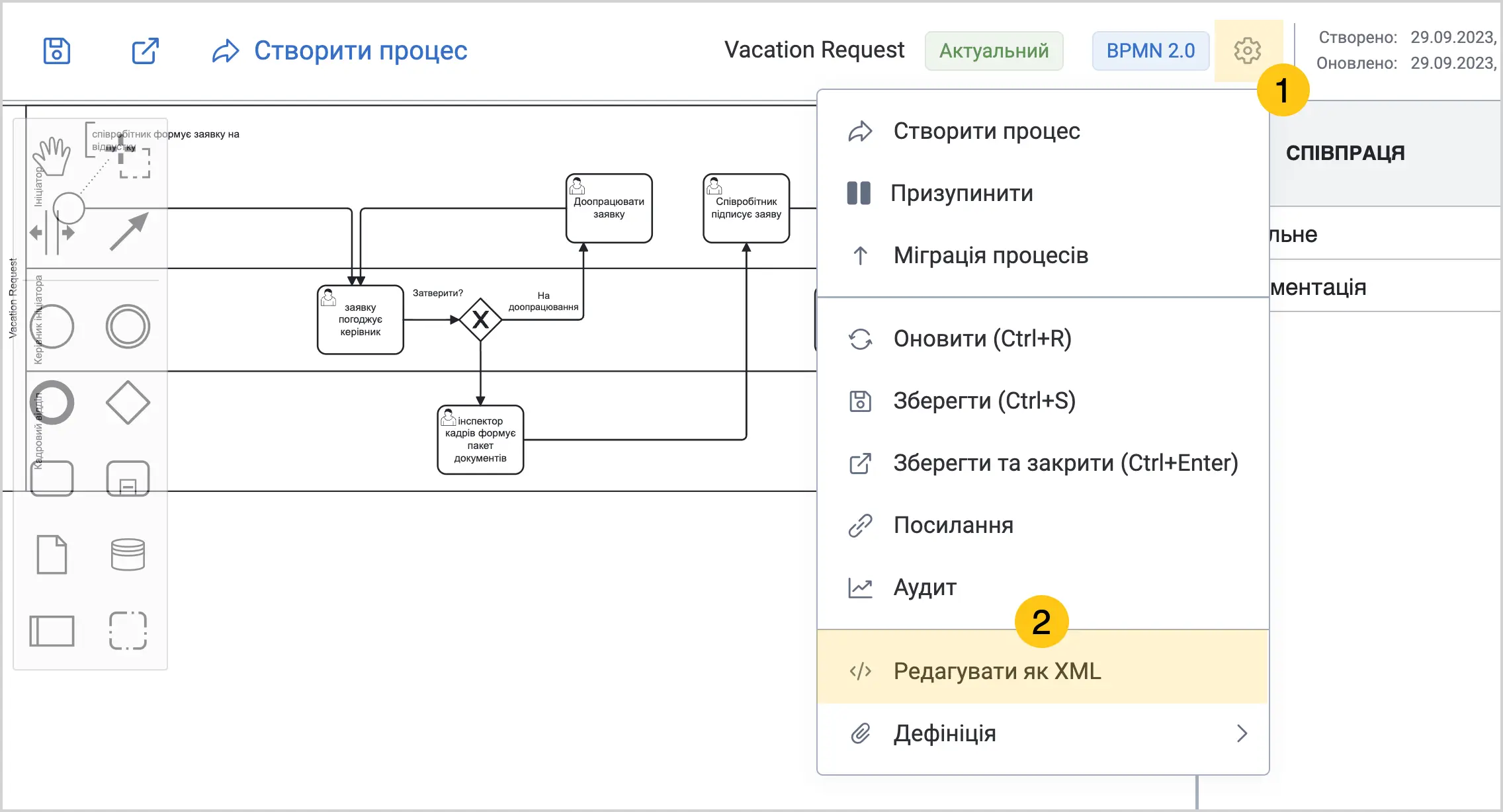
Task: Select the Доопрацювати заявку task on diagram
Action: [x=609, y=208]
